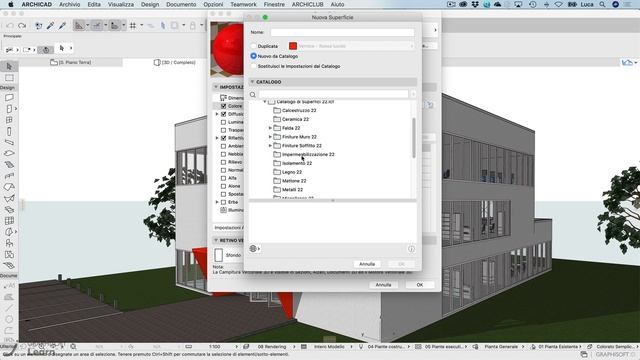Open the Design menu
The image size is (640, 360).
(x=150, y=4)
